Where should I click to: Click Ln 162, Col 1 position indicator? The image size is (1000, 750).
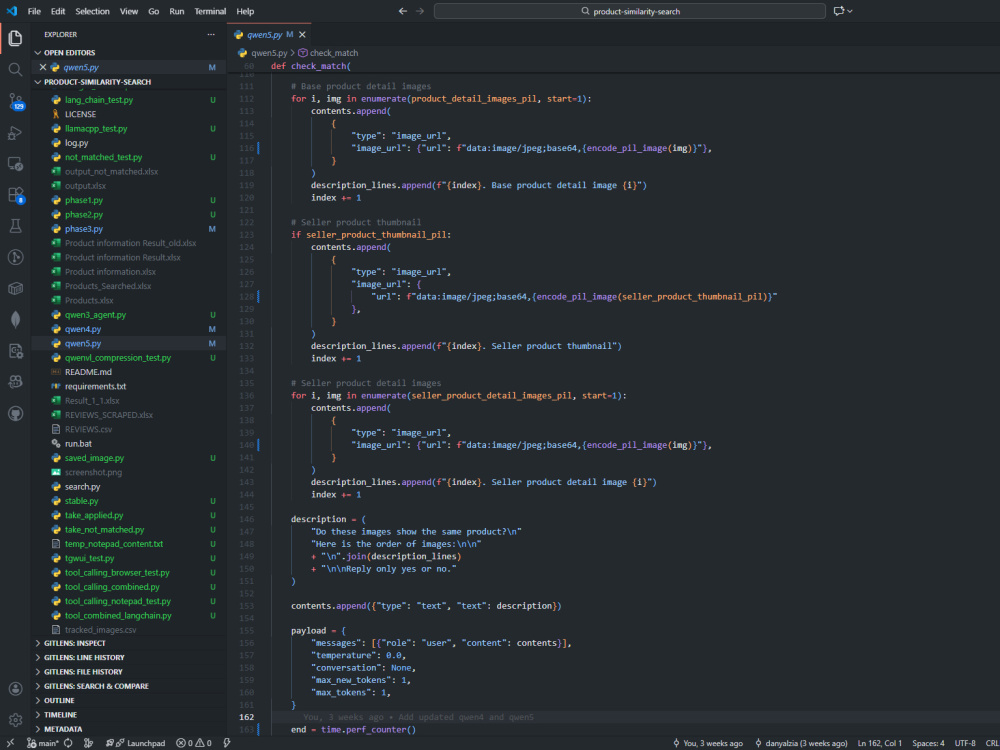879,743
